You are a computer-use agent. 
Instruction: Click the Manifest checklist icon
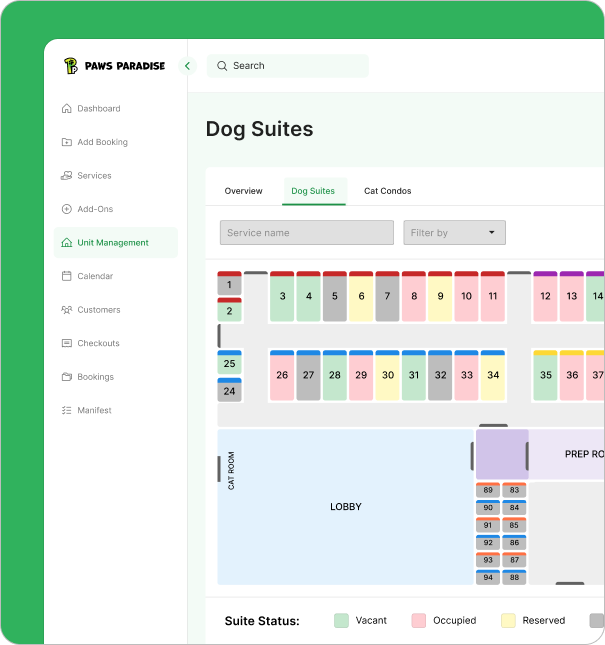67,410
